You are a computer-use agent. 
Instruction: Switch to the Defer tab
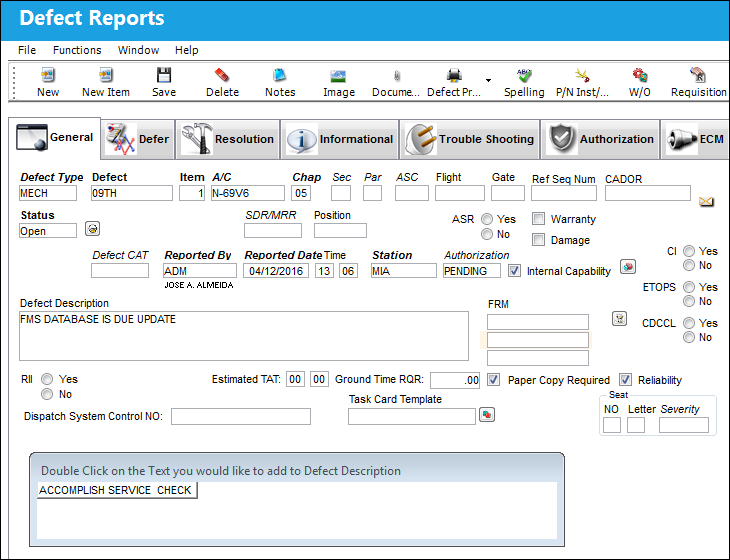tap(138, 139)
